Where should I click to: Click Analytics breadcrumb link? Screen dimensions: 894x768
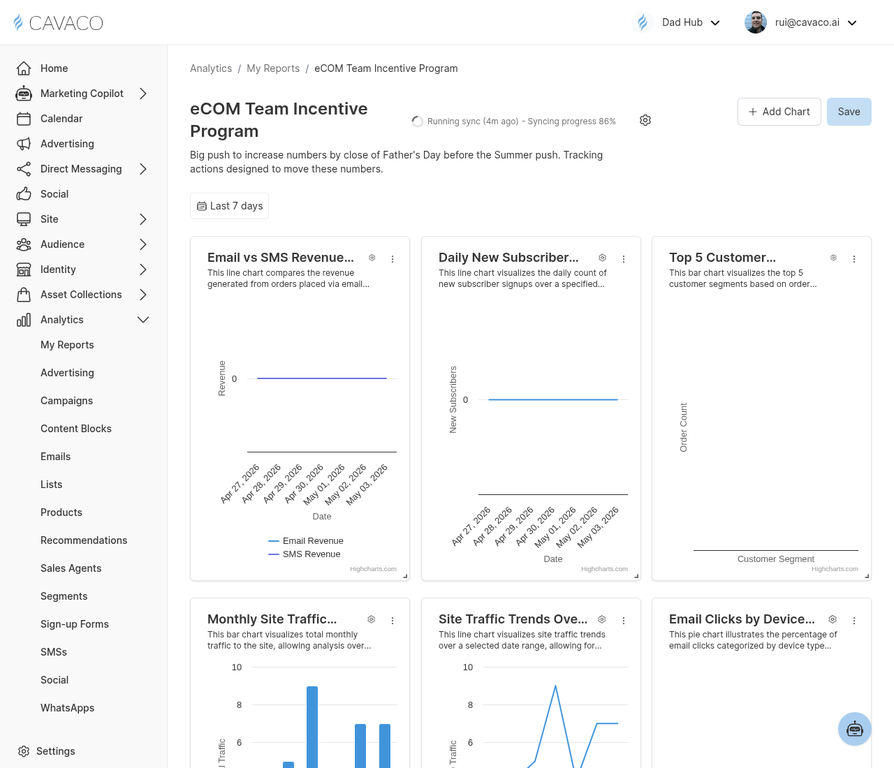(211, 68)
